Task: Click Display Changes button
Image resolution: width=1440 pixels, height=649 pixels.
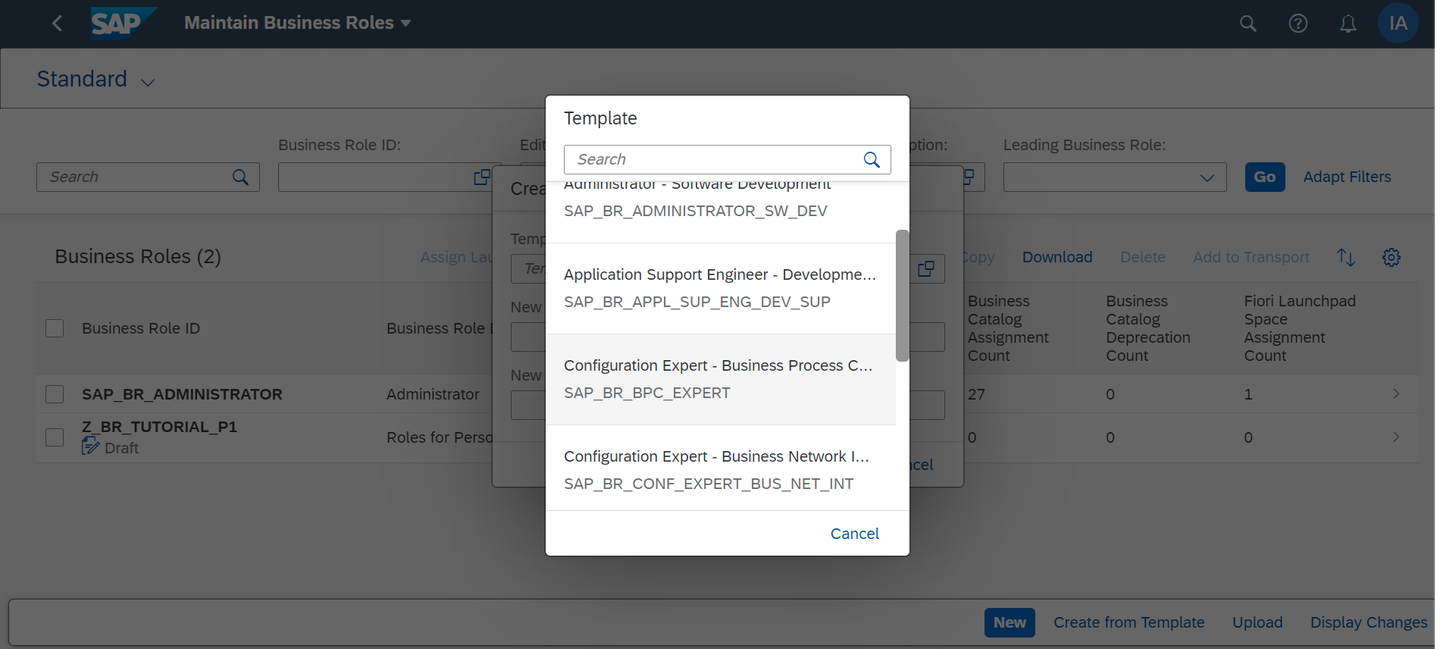Action: pos(1369,622)
